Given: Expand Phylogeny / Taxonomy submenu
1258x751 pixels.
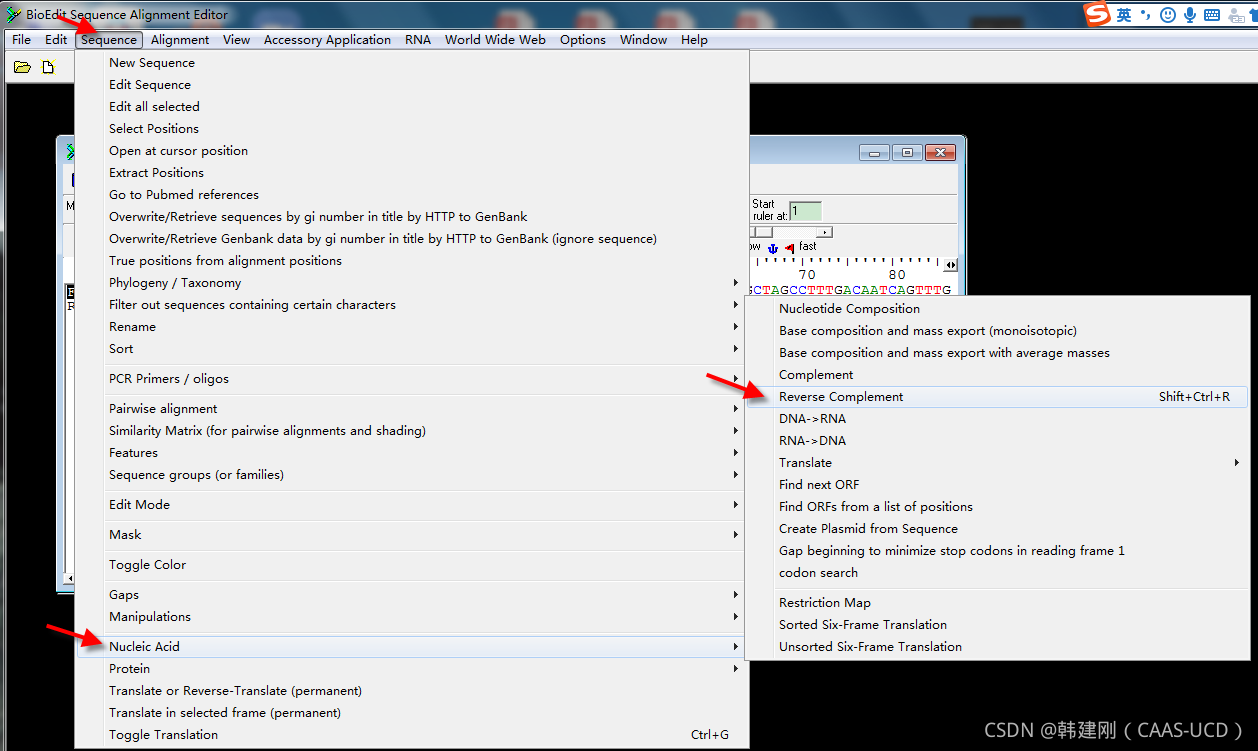Looking at the screenshot, I should coord(411,283).
